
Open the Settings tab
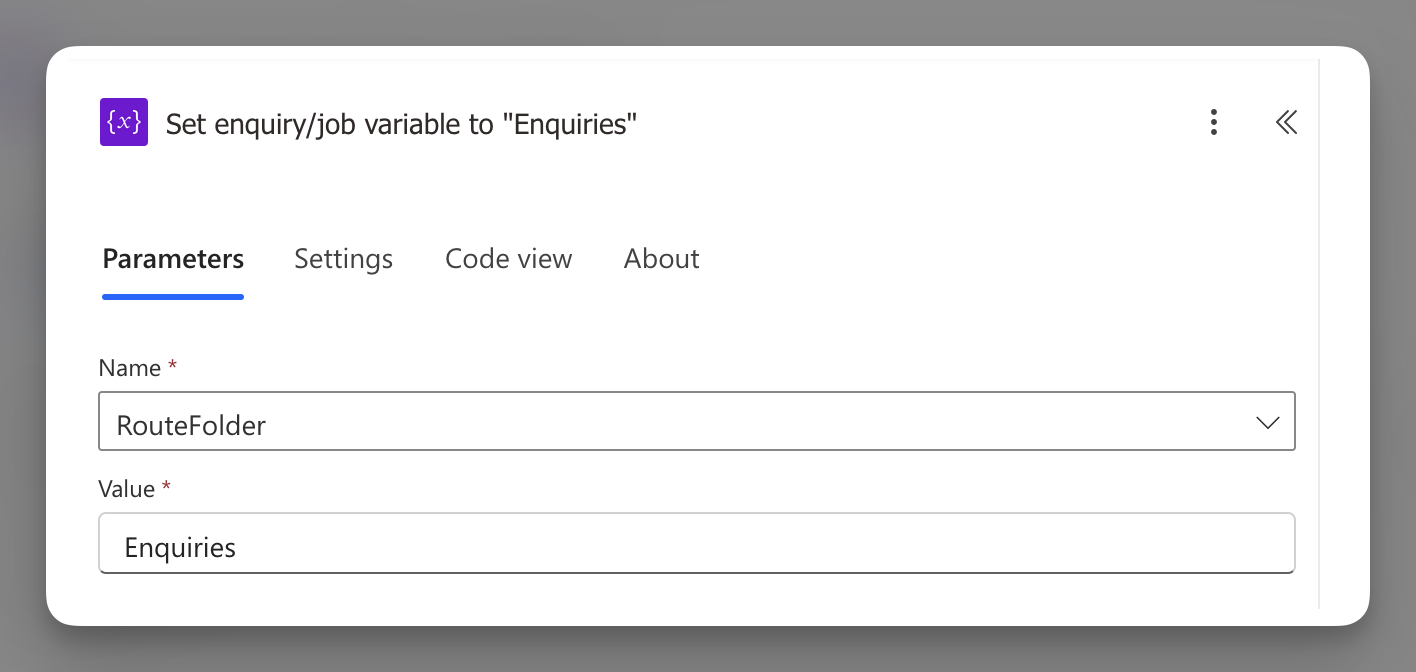pos(343,259)
